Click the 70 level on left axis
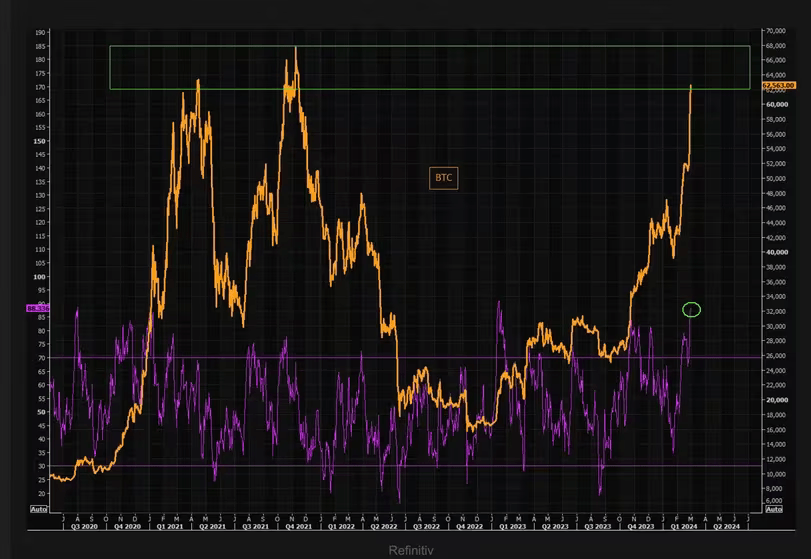 click(x=42, y=358)
